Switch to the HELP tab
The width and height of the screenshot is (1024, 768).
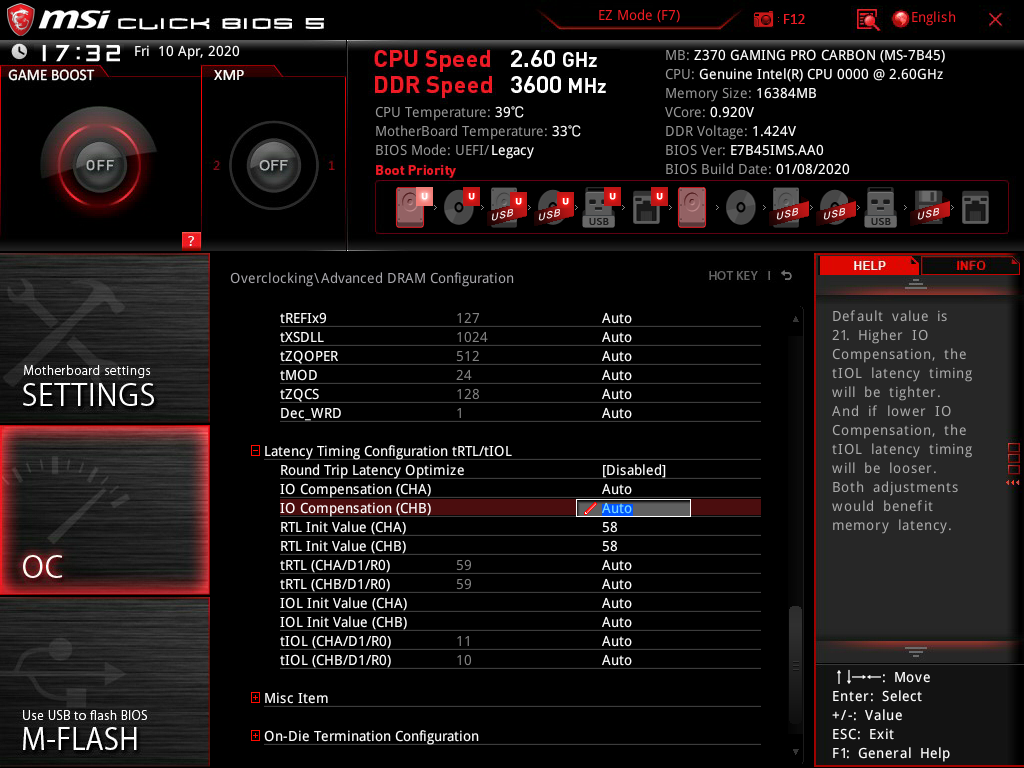[869, 266]
